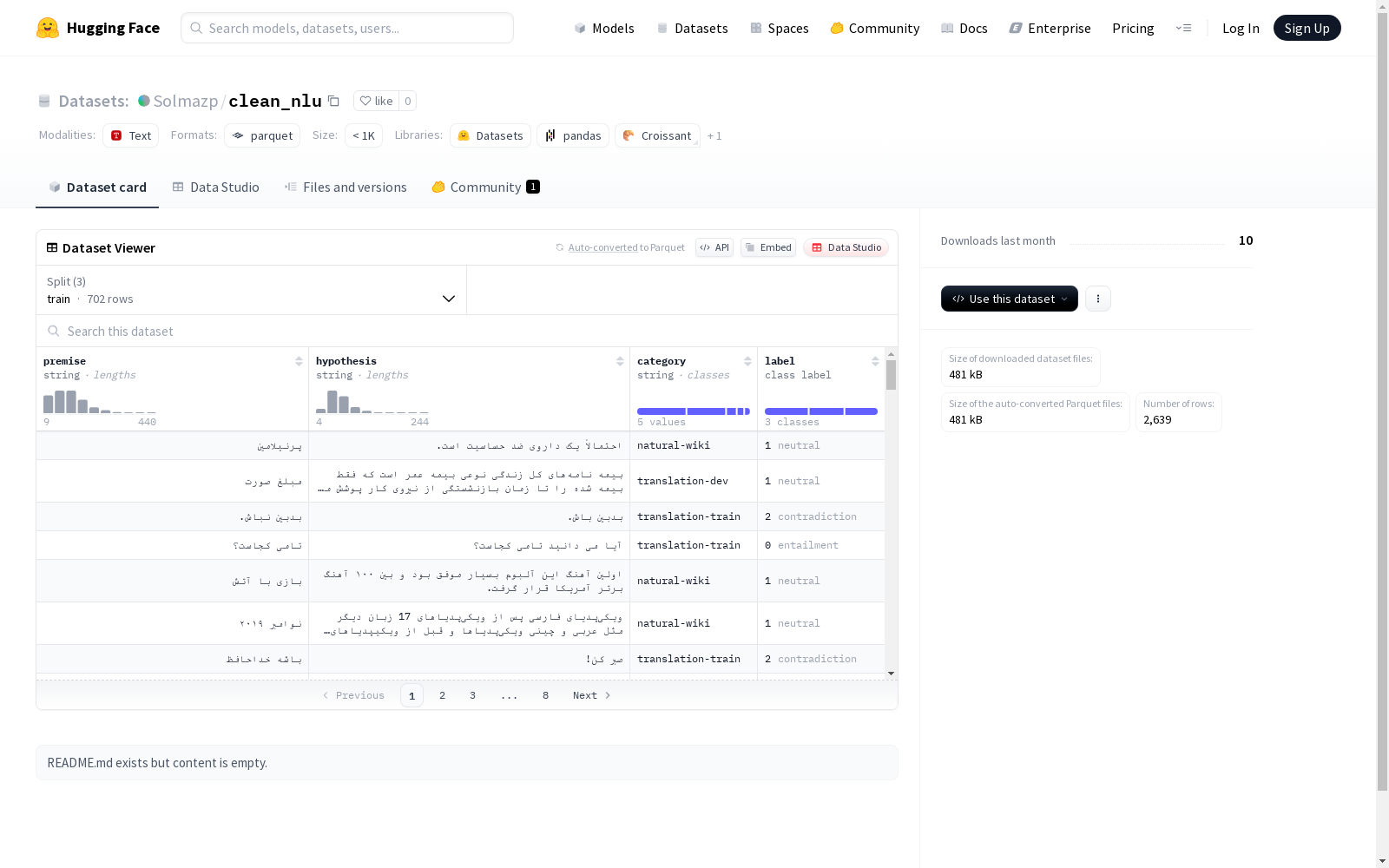1389x868 pixels.
Task: Click the Log In link
Action: pyautogui.click(x=1241, y=28)
